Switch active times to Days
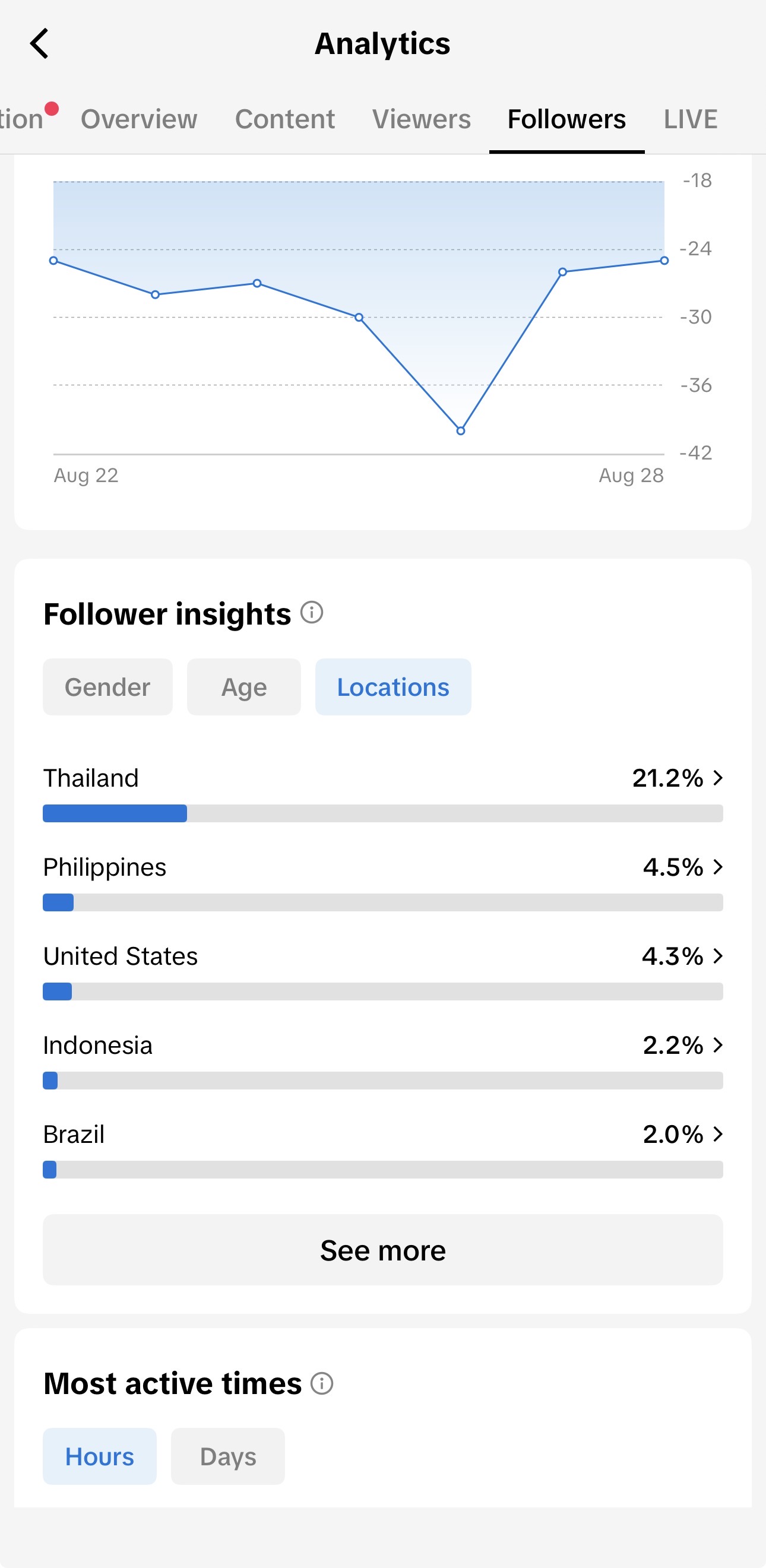 click(x=228, y=1456)
